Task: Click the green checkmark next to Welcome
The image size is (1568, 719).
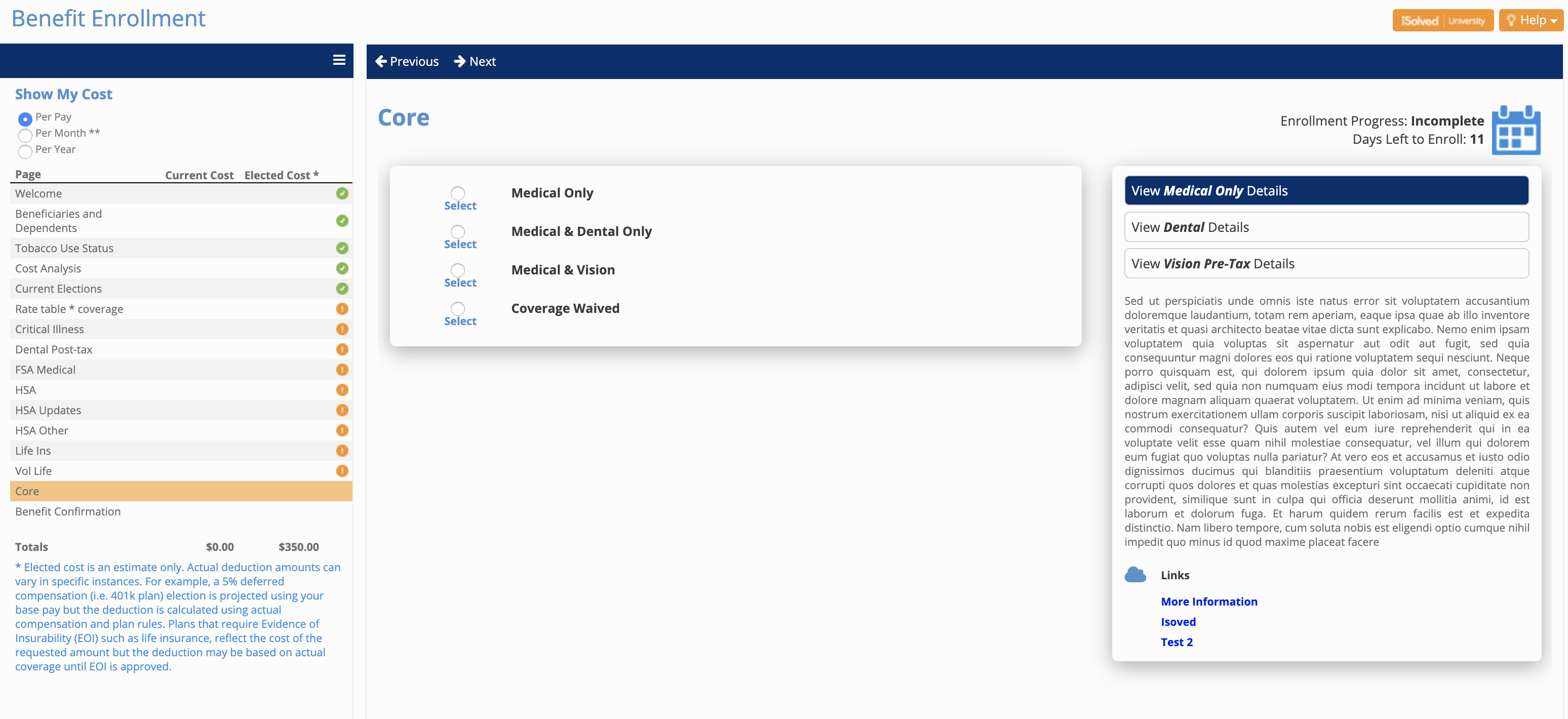Action: point(342,193)
